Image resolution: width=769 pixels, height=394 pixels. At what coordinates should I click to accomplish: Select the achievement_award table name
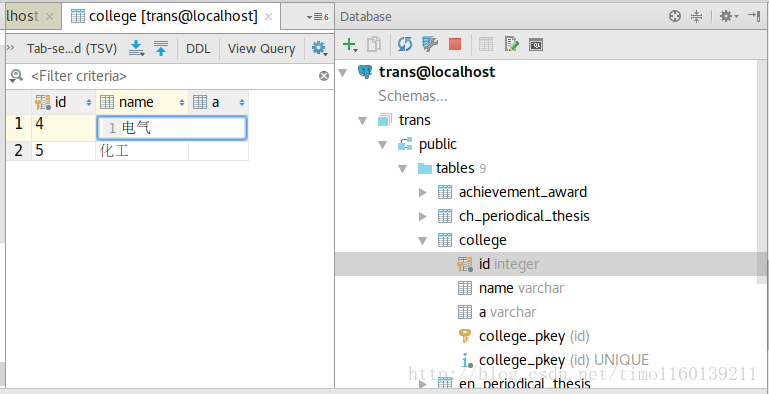point(523,192)
